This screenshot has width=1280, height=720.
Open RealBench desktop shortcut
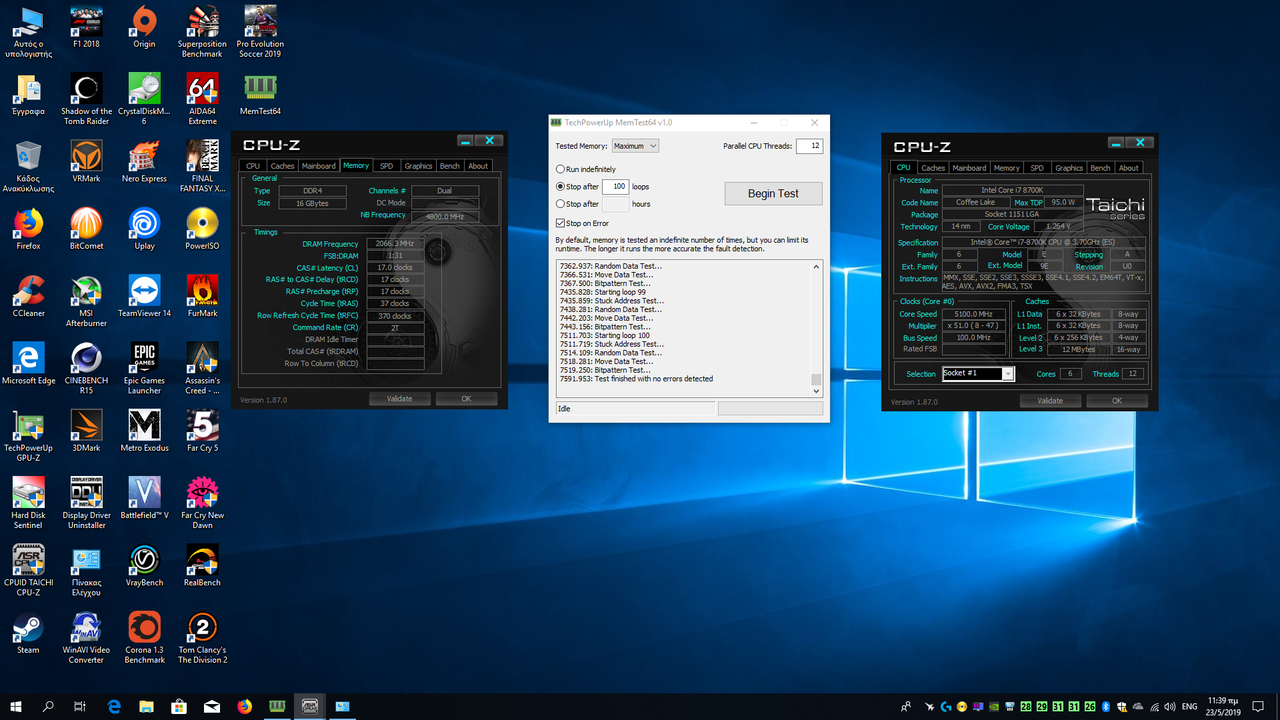click(x=202, y=564)
